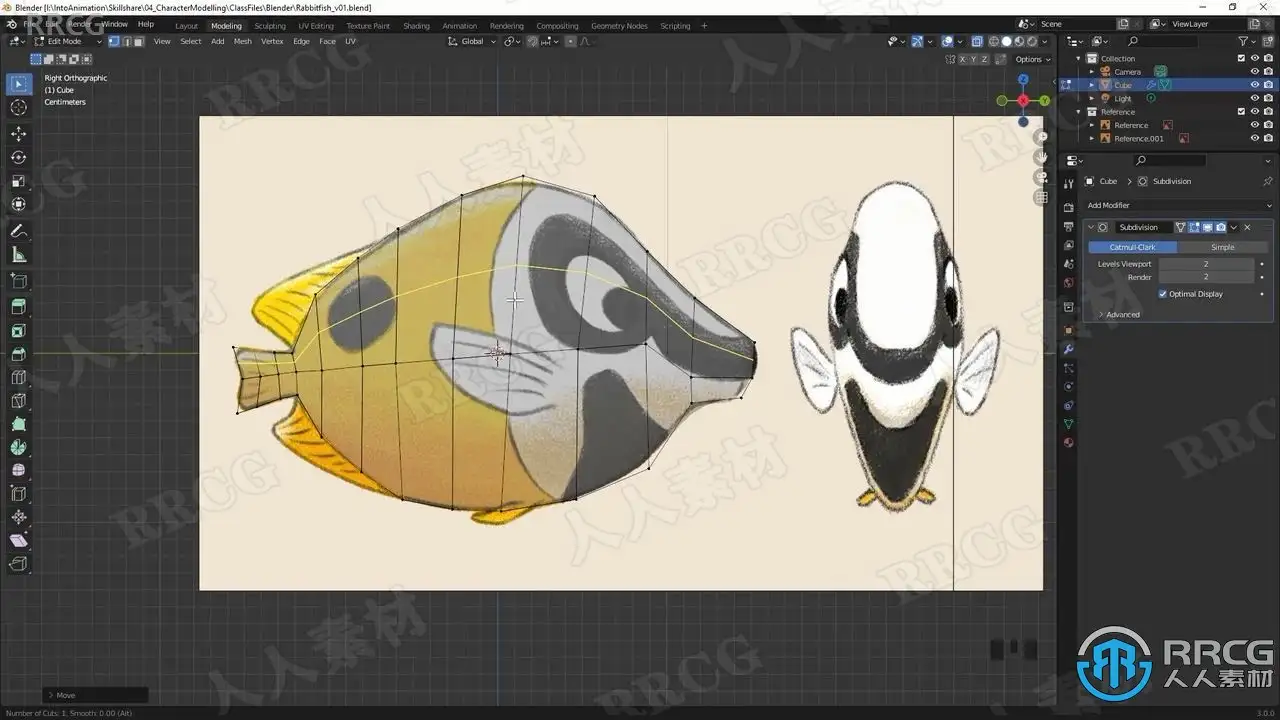Select the Move tool in the toolbar

point(18,133)
